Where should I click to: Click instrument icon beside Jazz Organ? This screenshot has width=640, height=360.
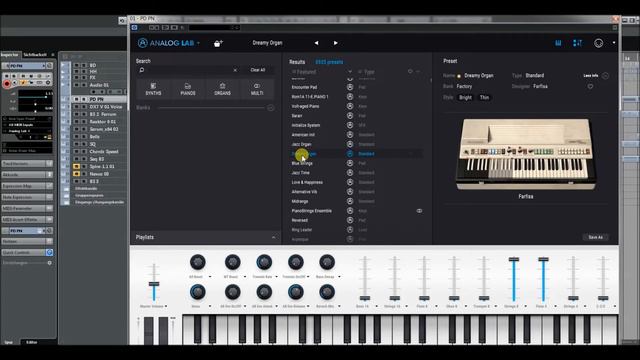coord(350,144)
